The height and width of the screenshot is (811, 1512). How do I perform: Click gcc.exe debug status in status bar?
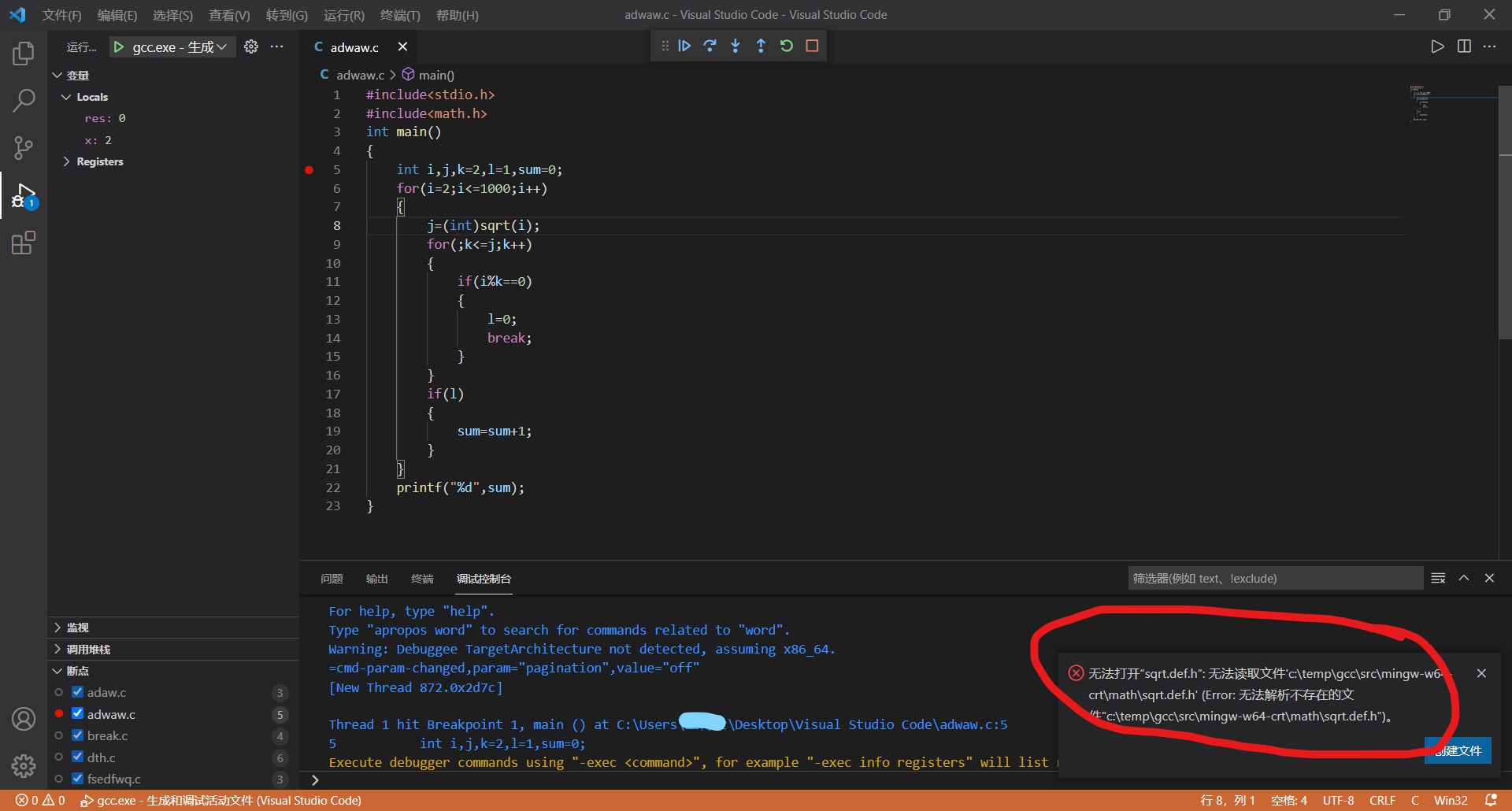[x=220, y=800]
